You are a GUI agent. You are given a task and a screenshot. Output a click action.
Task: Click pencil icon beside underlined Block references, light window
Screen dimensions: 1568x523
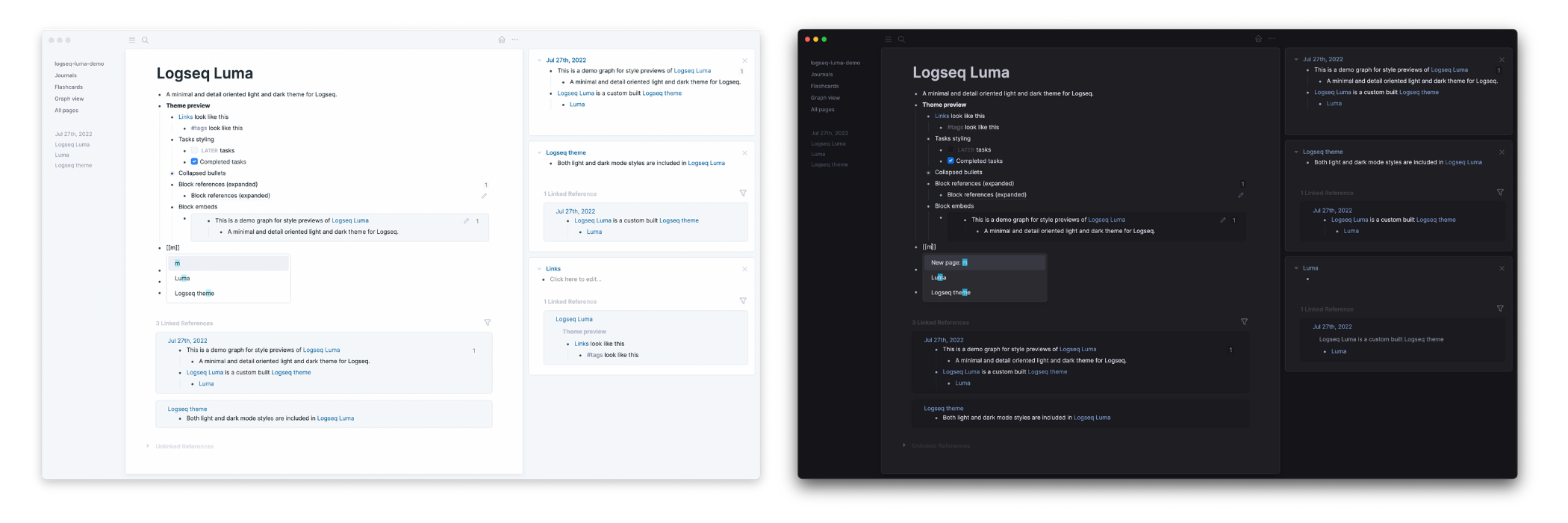(x=484, y=196)
